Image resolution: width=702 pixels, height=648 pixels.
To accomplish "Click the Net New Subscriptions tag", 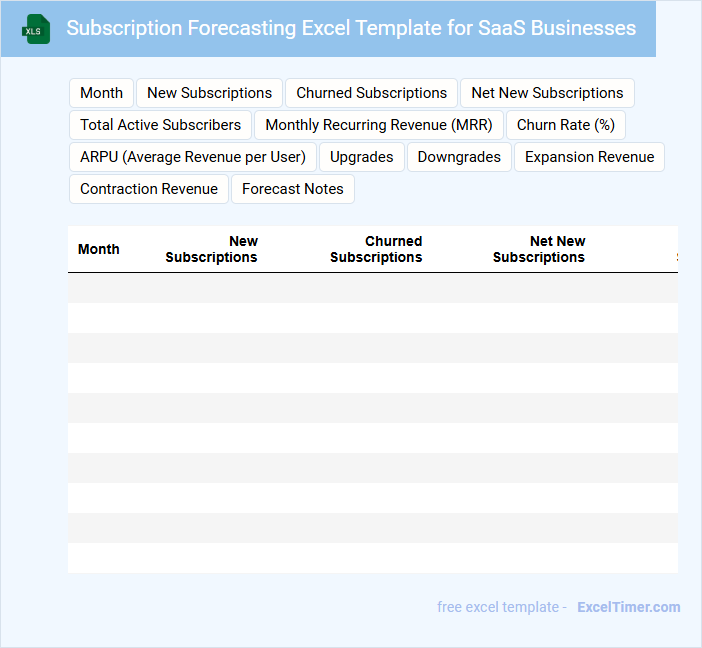I will 547,93.
